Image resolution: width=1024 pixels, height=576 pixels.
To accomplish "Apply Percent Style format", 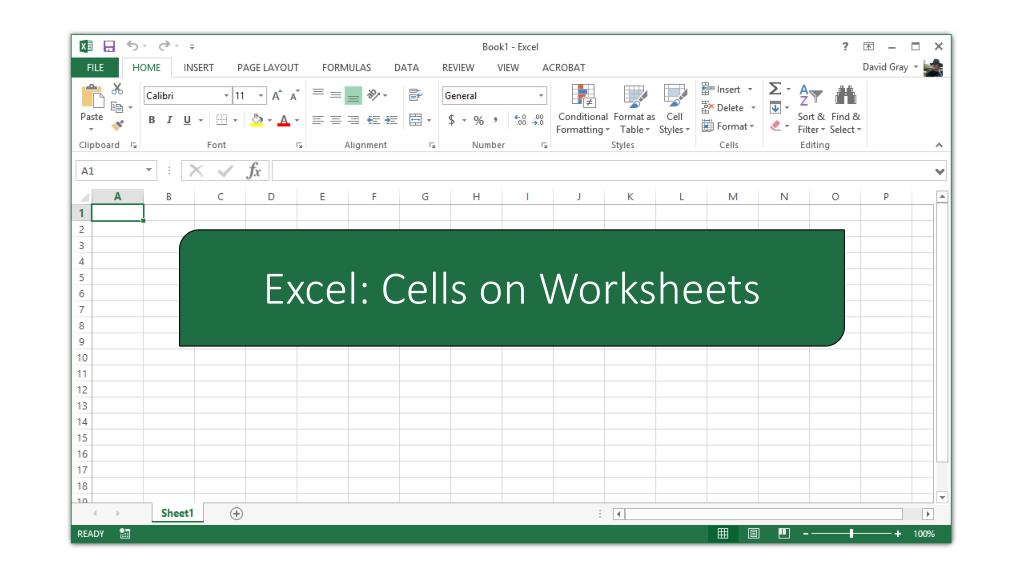I will pyautogui.click(x=479, y=120).
